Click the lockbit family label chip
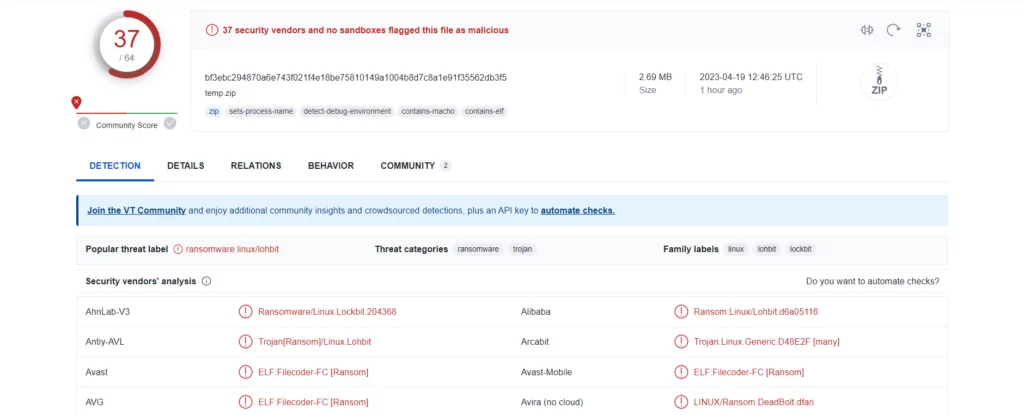The height and width of the screenshot is (415, 1024). (x=801, y=249)
